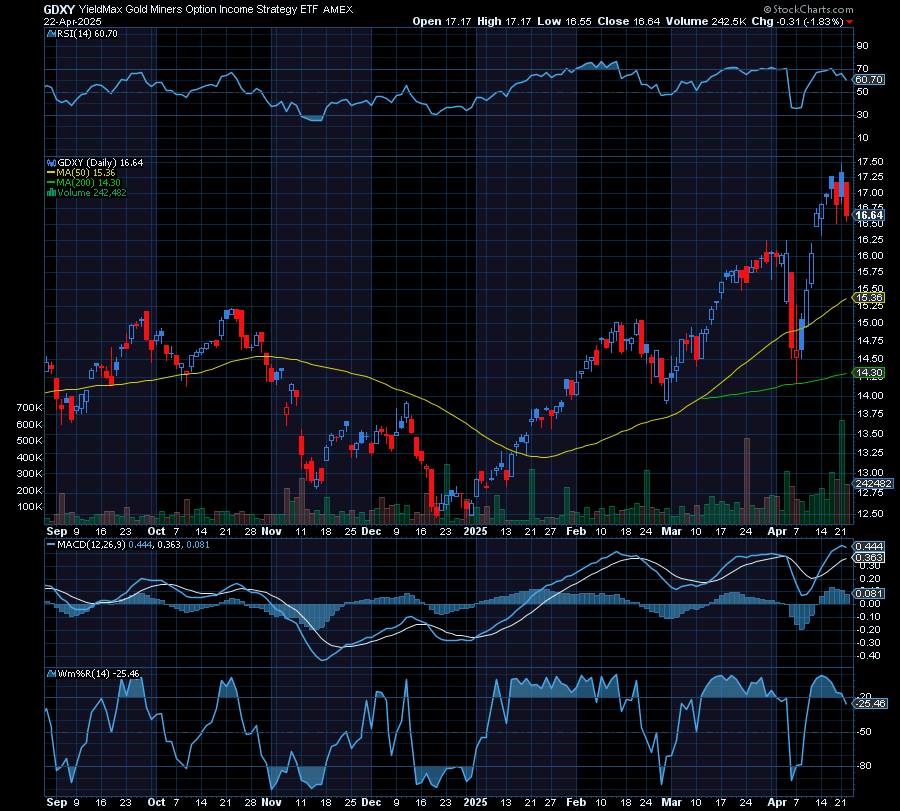Click the AMEX exchange label
Image resolution: width=900 pixels, height=811 pixels.
[x=339, y=9]
